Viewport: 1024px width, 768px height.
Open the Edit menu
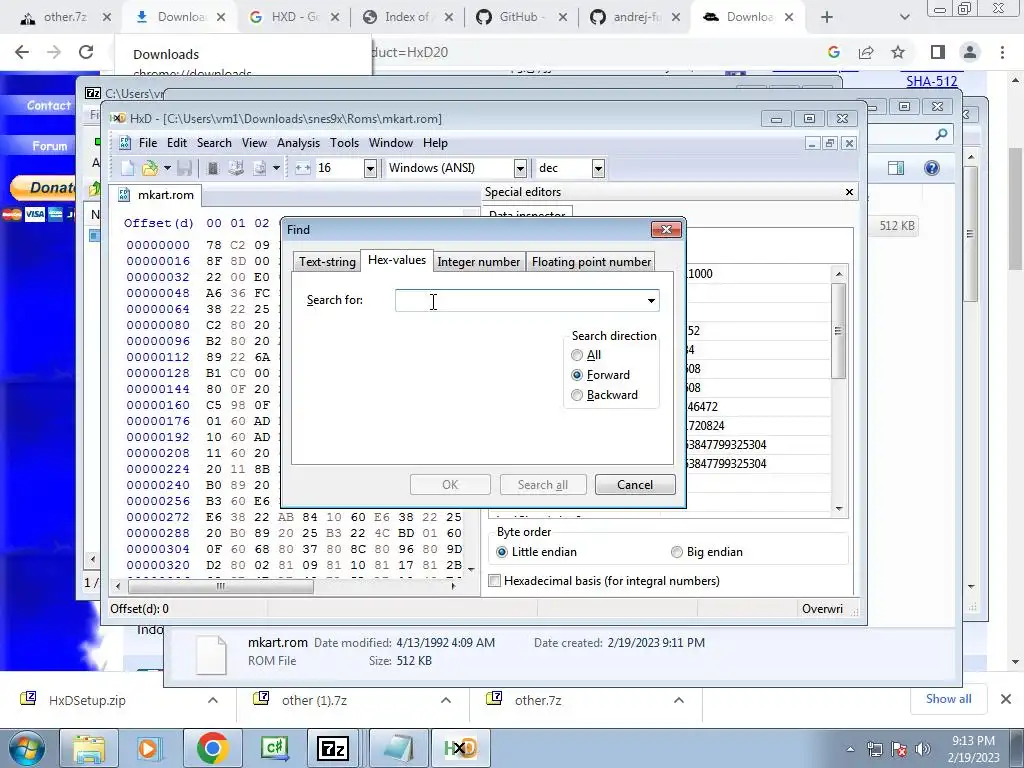coord(177,143)
